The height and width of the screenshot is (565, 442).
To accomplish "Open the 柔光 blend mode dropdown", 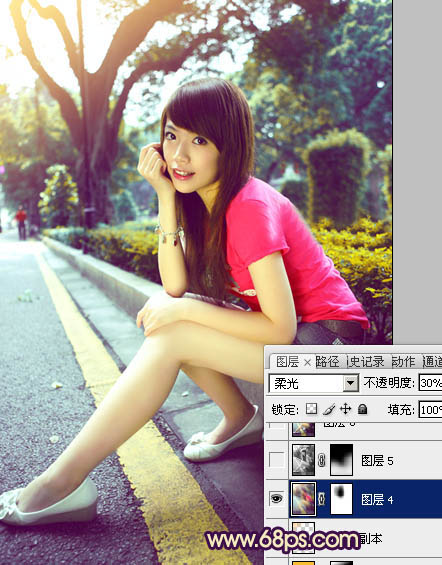I will coord(350,383).
